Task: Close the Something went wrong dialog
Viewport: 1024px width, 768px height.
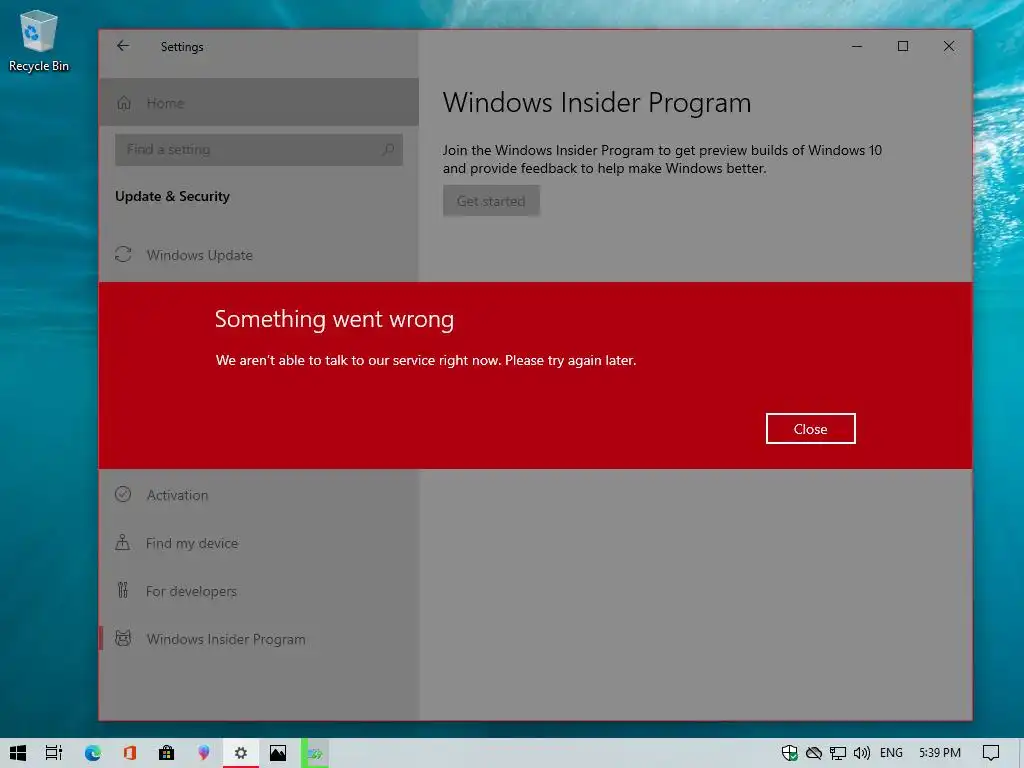Action: [810, 428]
